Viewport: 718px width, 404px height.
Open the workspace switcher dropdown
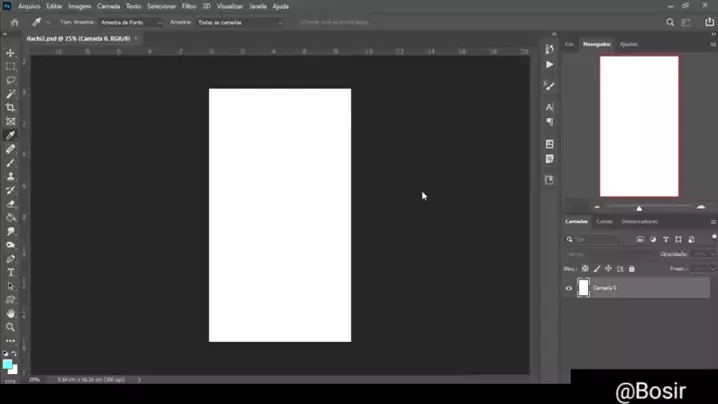(686, 22)
